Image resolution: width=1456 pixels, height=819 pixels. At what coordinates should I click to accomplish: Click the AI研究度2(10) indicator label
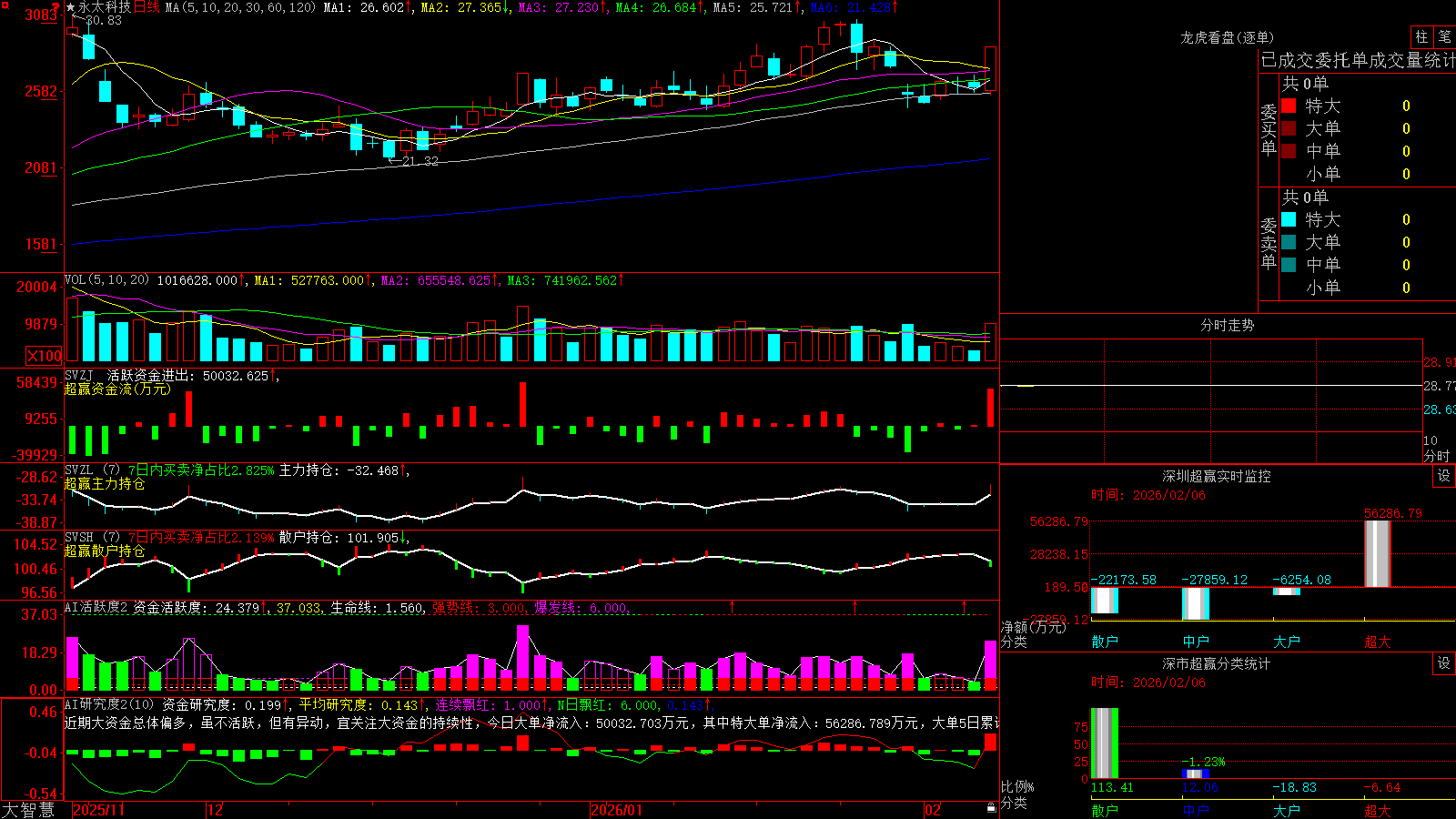(x=109, y=704)
